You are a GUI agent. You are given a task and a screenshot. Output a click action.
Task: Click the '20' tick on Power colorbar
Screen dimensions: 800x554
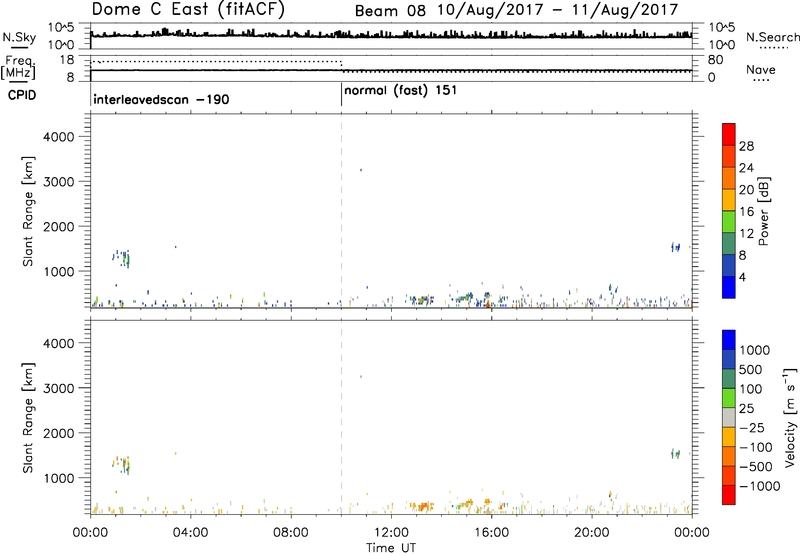(x=746, y=190)
